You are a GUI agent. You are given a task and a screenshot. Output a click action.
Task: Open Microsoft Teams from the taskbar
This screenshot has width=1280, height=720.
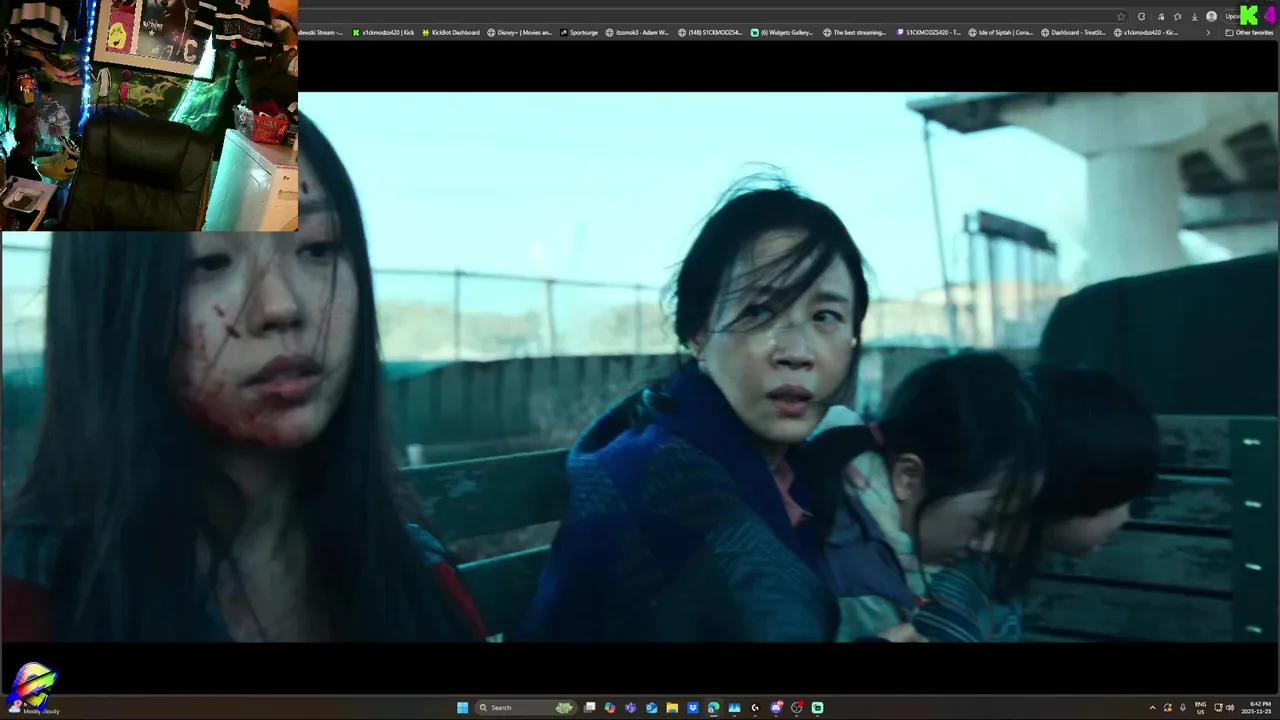tap(630, 708)
